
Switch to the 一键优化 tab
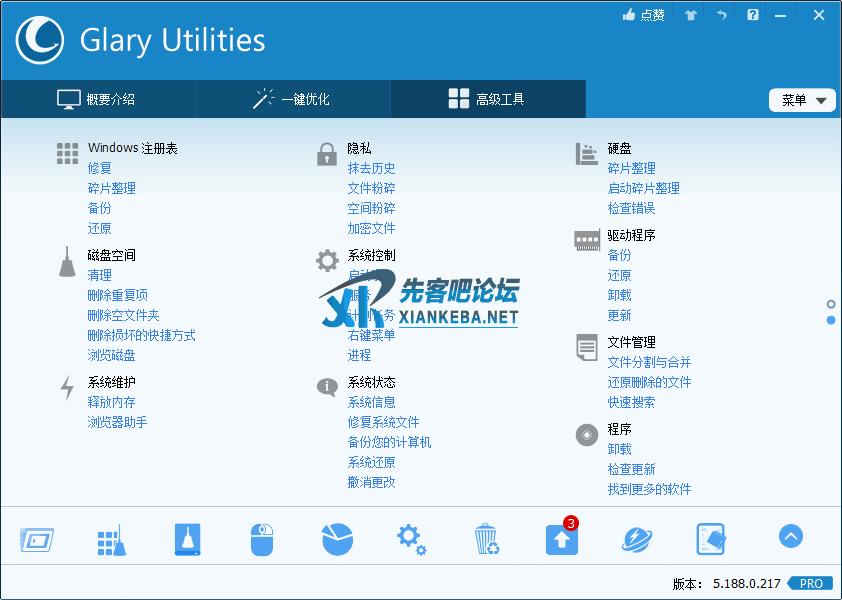tap(292, 99)
